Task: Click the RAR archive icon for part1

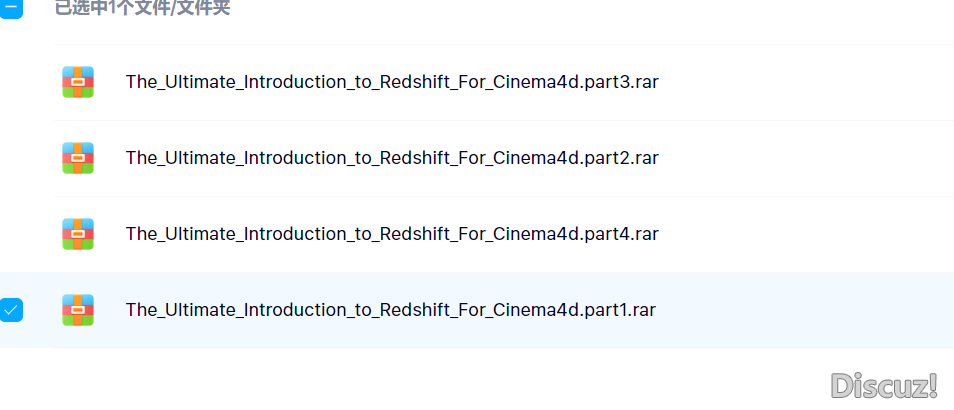Action: 78,310
